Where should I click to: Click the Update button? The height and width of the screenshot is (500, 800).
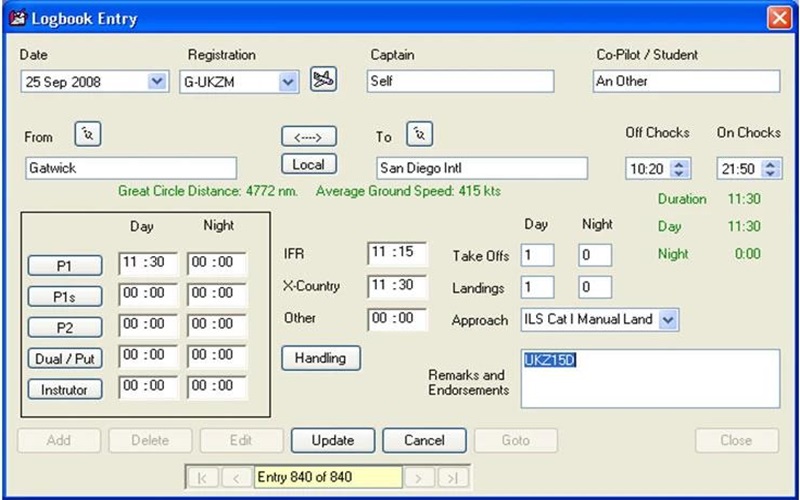pyautogui.click(x=333, y=440)
